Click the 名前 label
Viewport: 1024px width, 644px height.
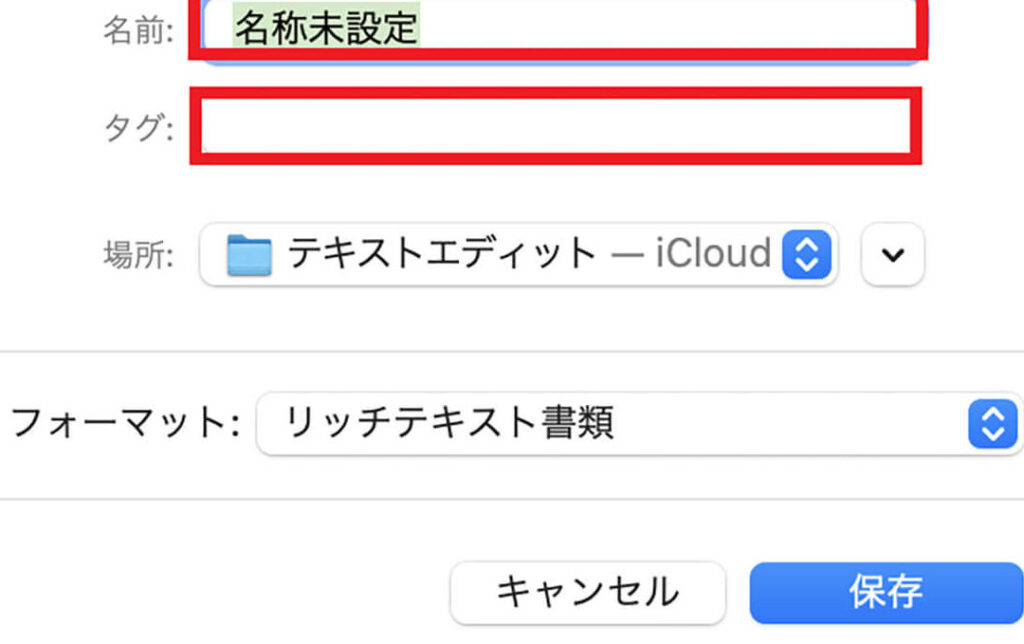point(138,30)
